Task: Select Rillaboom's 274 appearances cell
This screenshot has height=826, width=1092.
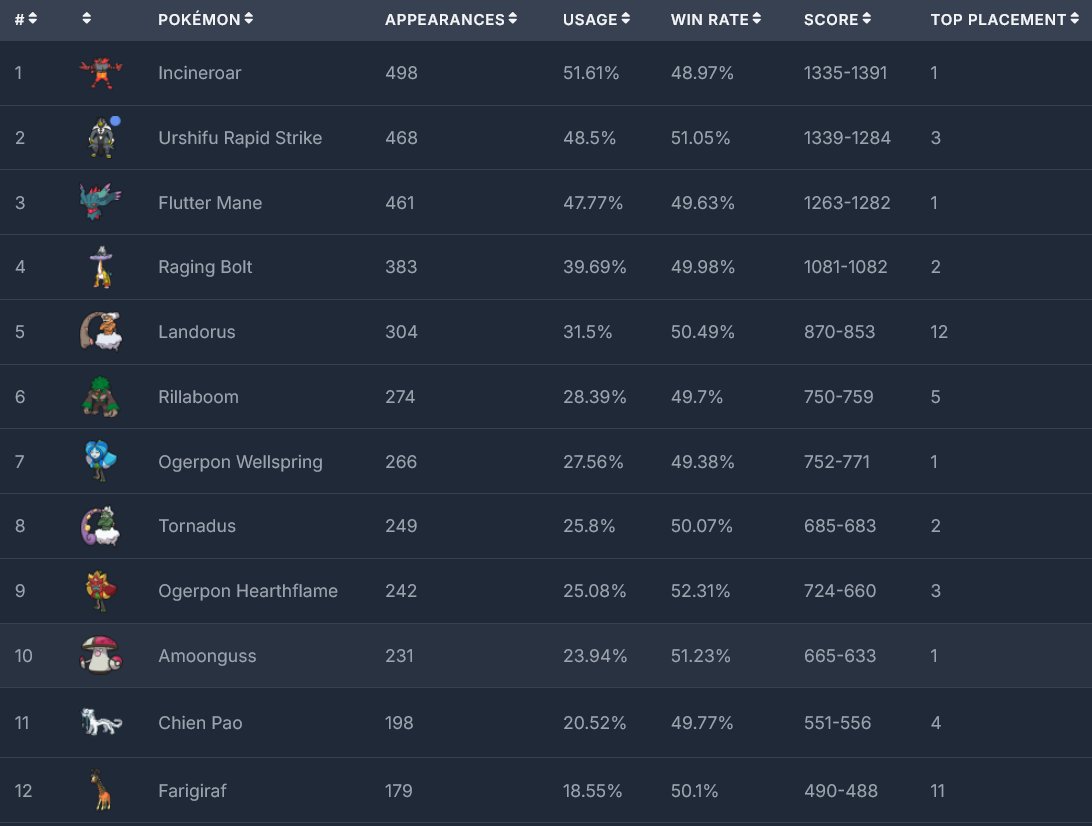Action: pyautogui.click(x=400, y=397)
